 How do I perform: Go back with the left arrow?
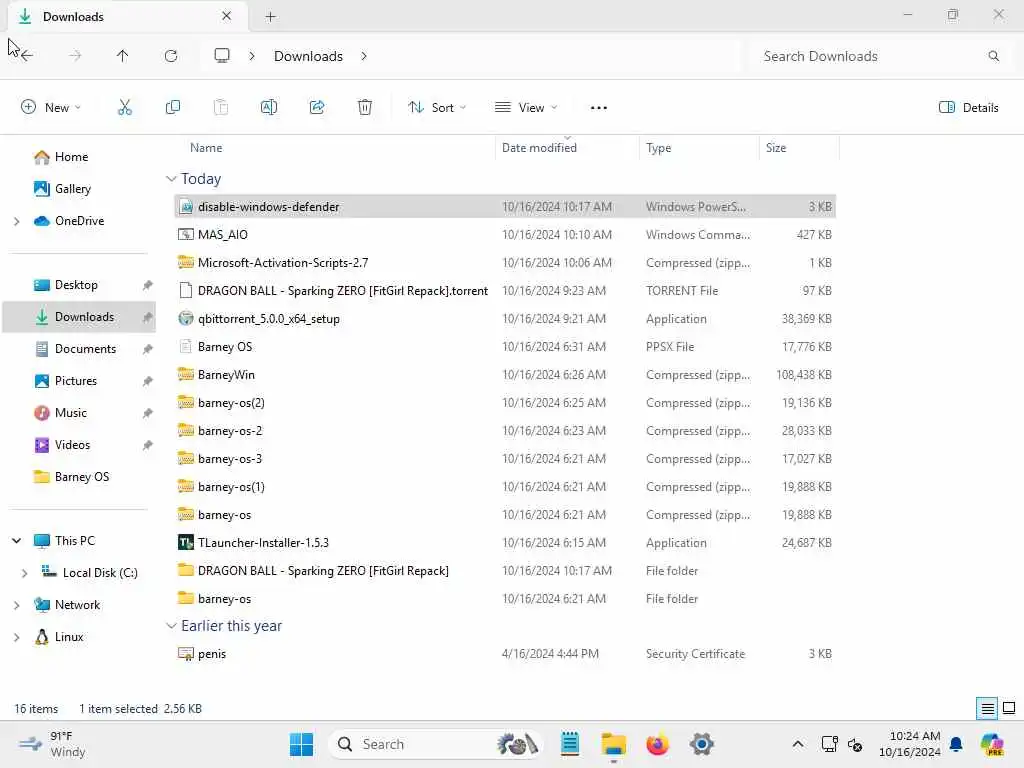(26, 56)
